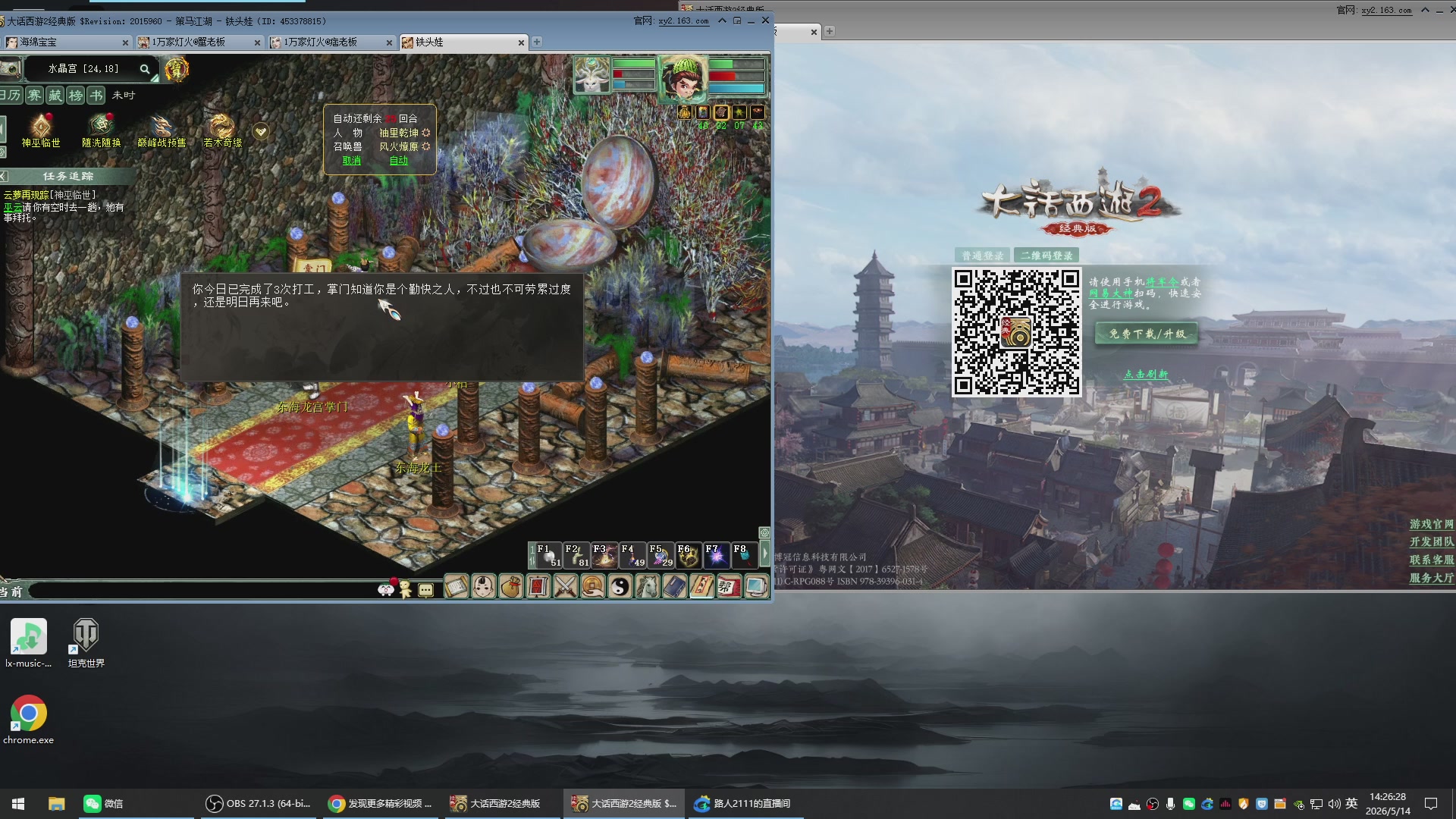Open the 若木奇缘 event icon
The width and height of the screenshot is (1456, 819).
coord(222,130)
